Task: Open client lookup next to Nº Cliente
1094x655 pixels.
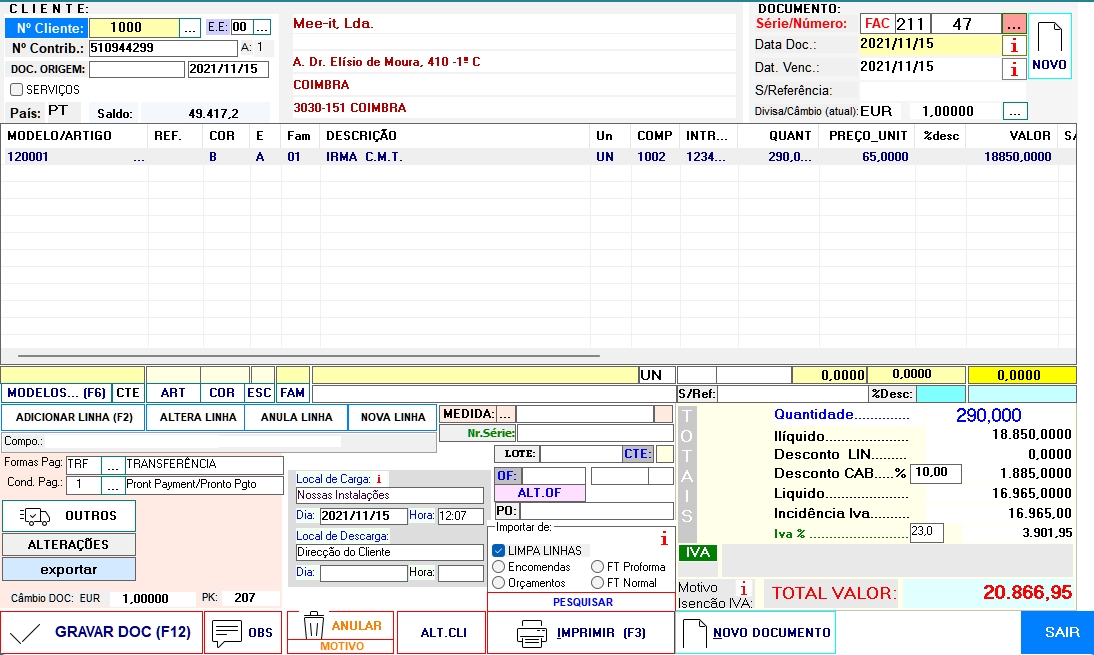Action: coord(191,27)
